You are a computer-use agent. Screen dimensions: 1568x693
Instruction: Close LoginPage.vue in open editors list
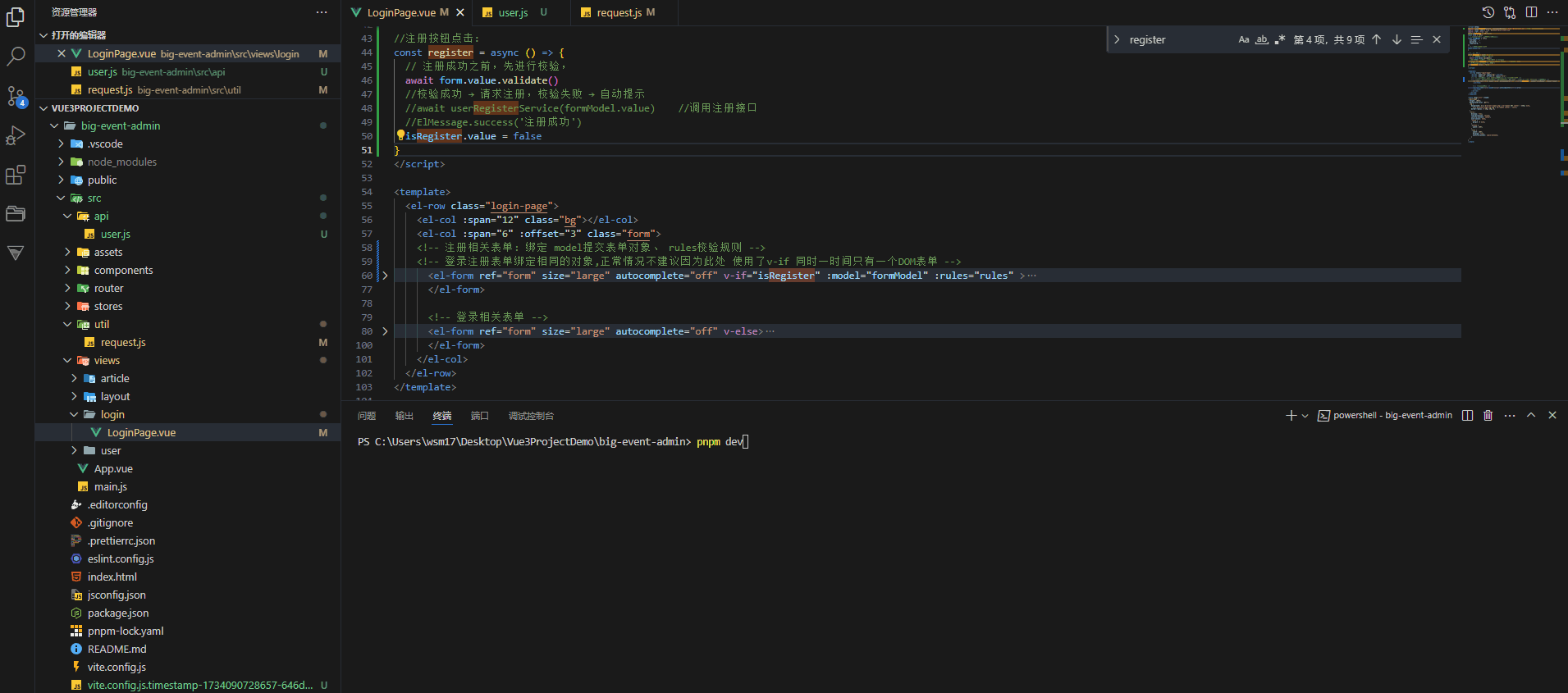pos(62,53)
